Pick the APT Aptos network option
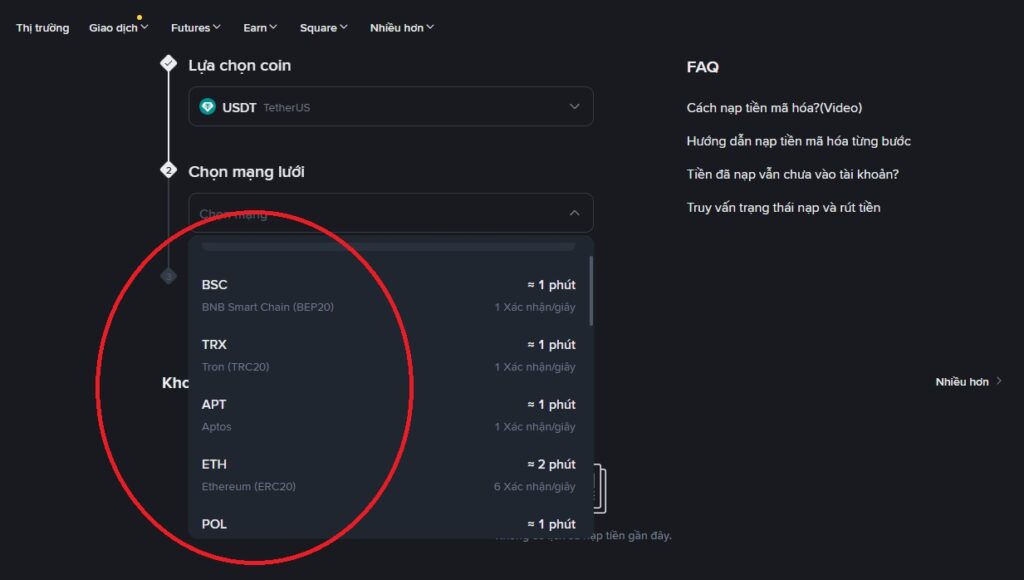The height and width of the screenshot is (580, 1024). pyautogui.click(x=389, y=415)
